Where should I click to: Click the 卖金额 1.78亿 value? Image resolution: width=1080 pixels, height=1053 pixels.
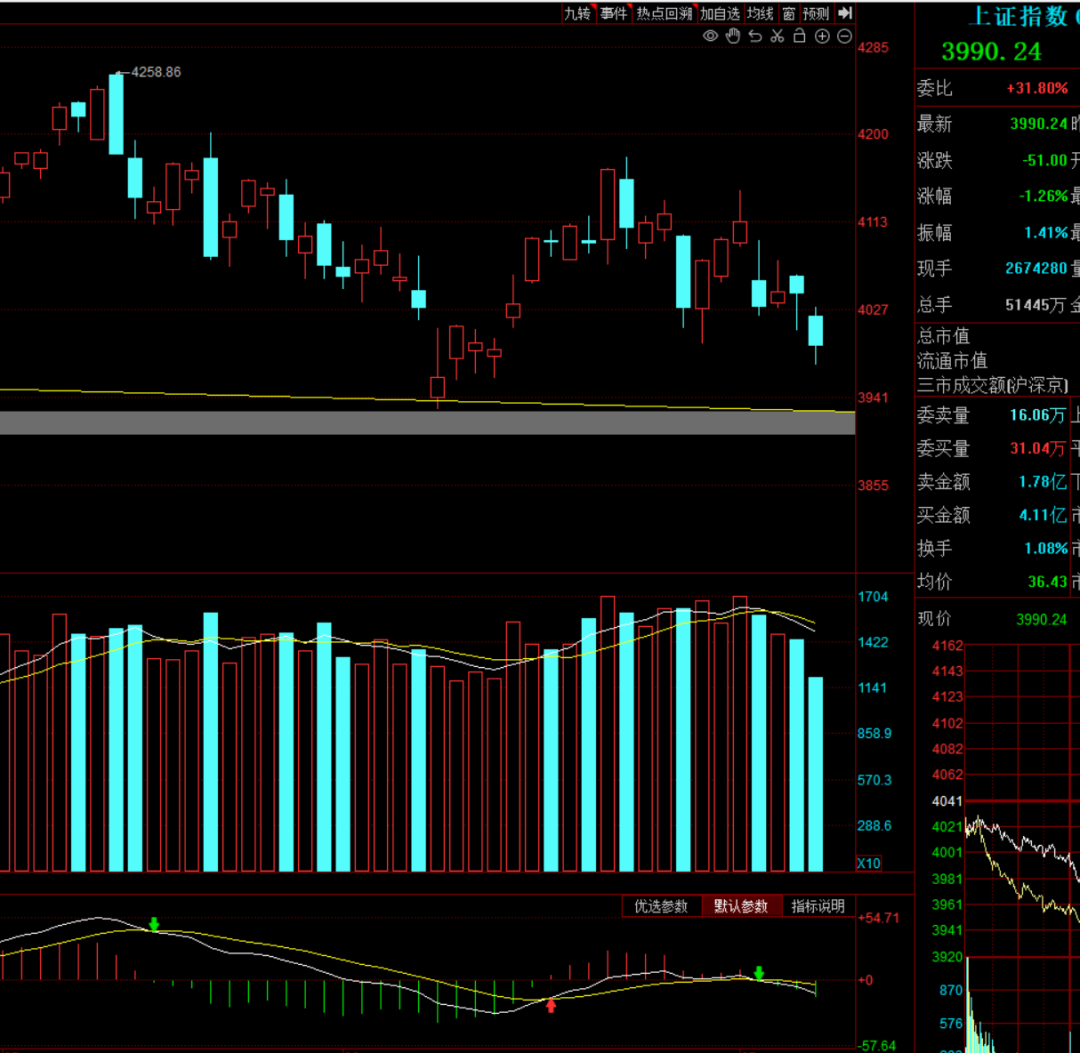click(1043, 481)
